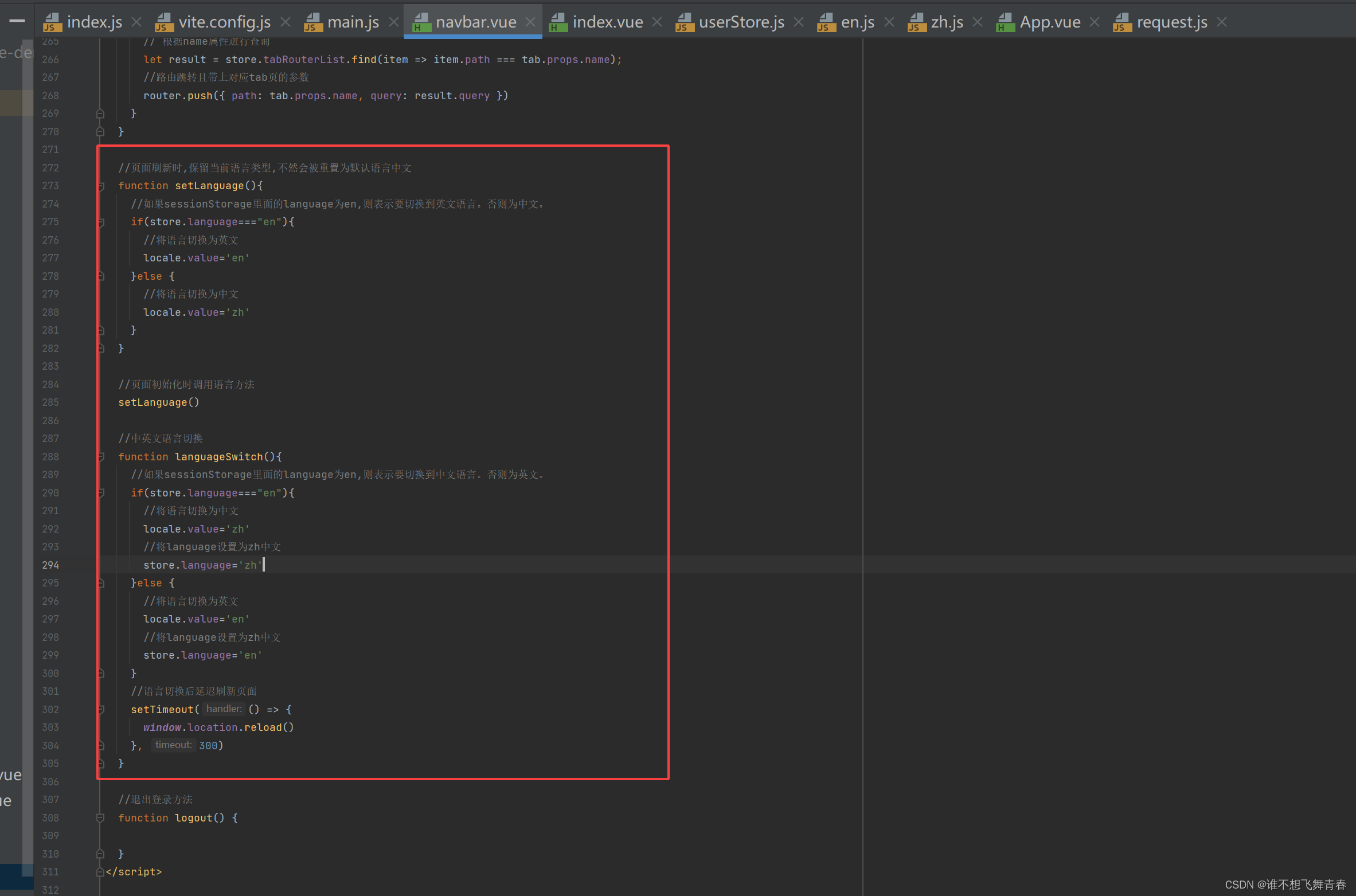Click line number 285 in the gutter
Screen dimensions: 1356x896
[50, 402]
